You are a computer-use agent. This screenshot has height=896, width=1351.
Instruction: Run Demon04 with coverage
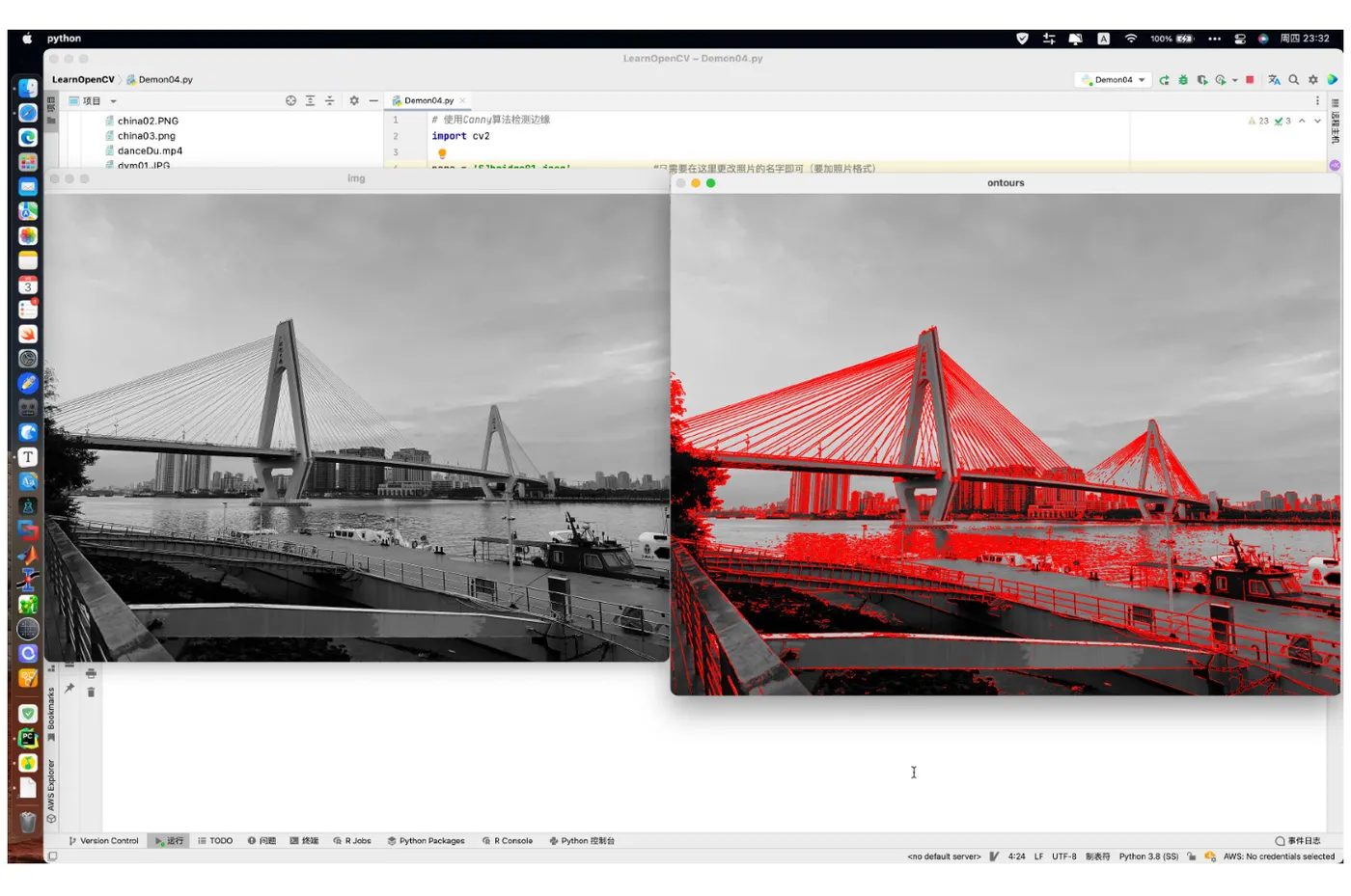click(x=1202, y=80)
